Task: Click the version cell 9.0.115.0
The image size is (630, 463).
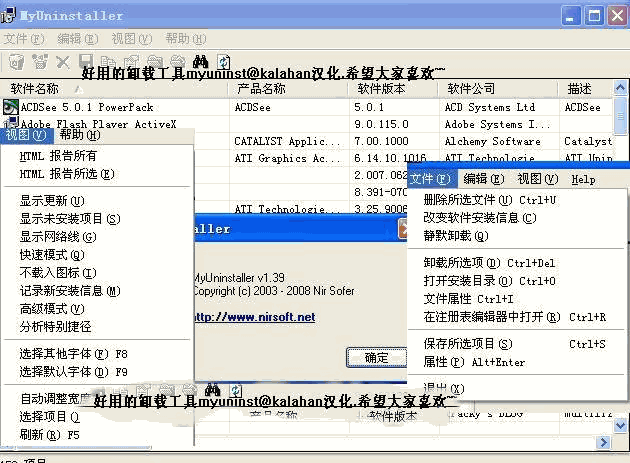Action: [381, 124]
